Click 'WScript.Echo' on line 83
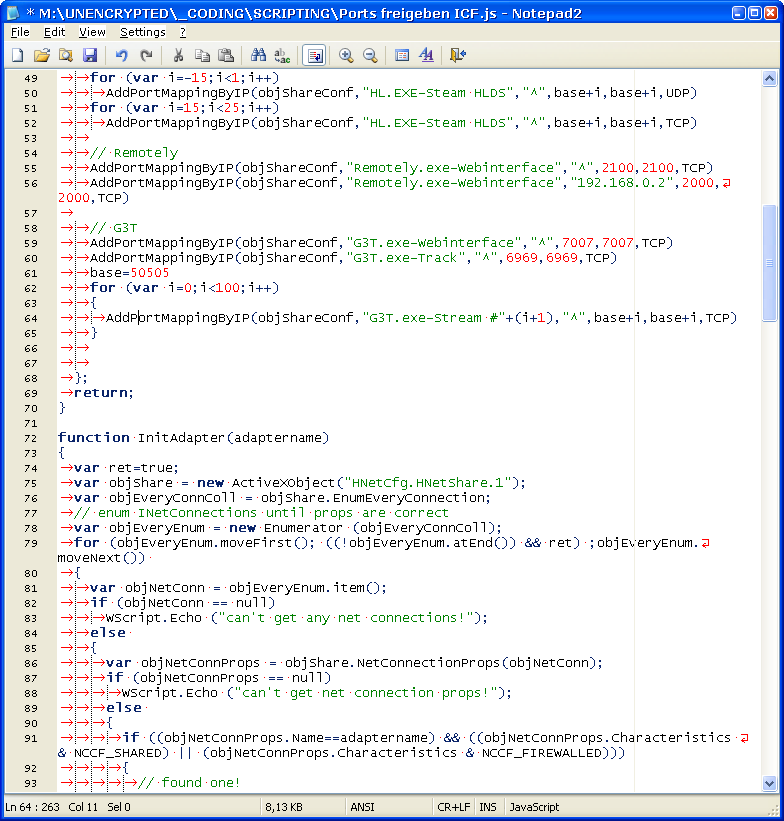 [x=153, y=618]
